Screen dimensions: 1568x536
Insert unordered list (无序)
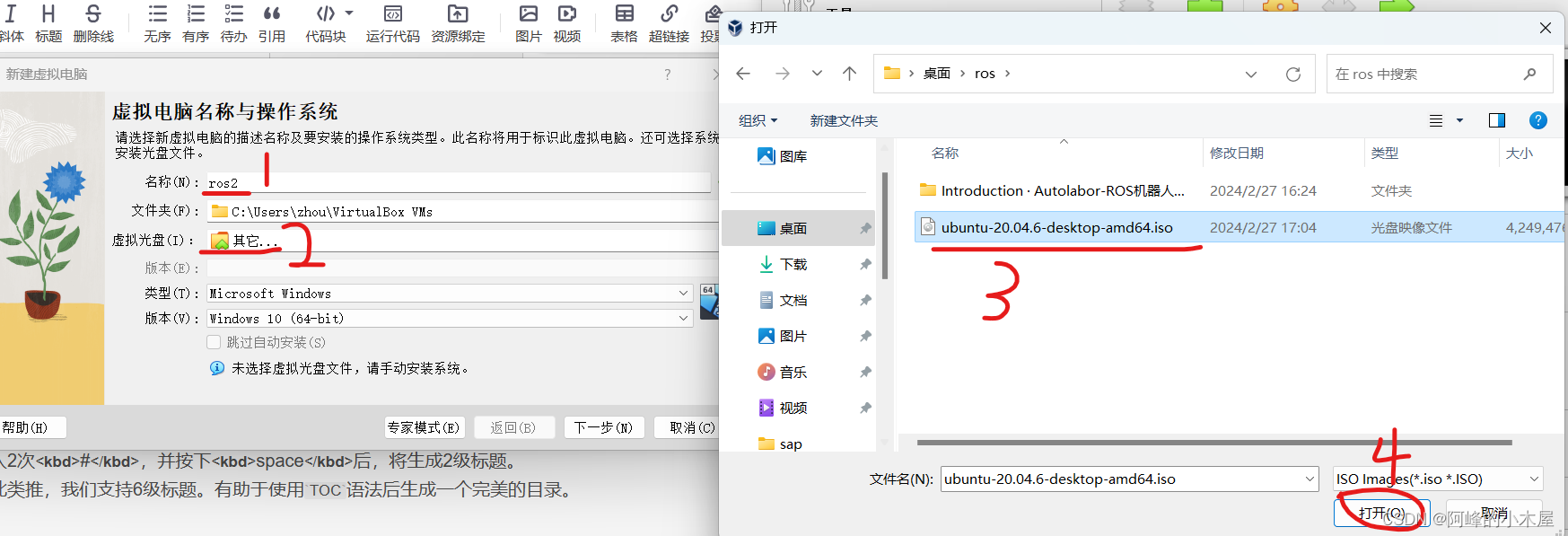(157, 23)
